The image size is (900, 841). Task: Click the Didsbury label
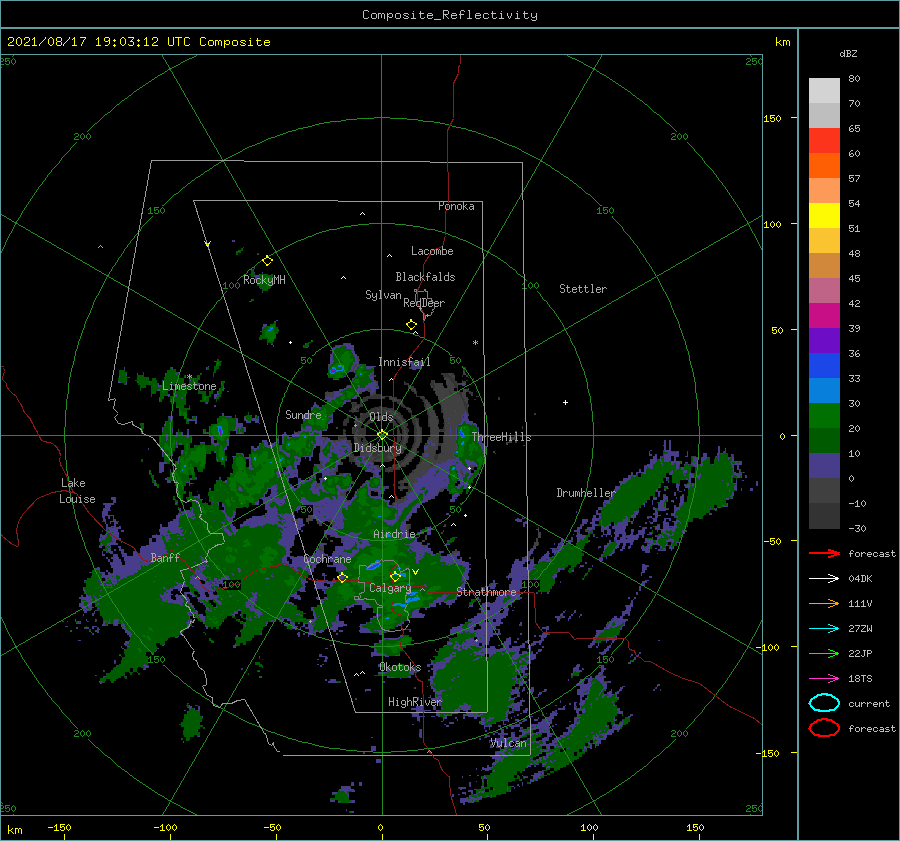(377, 448)
